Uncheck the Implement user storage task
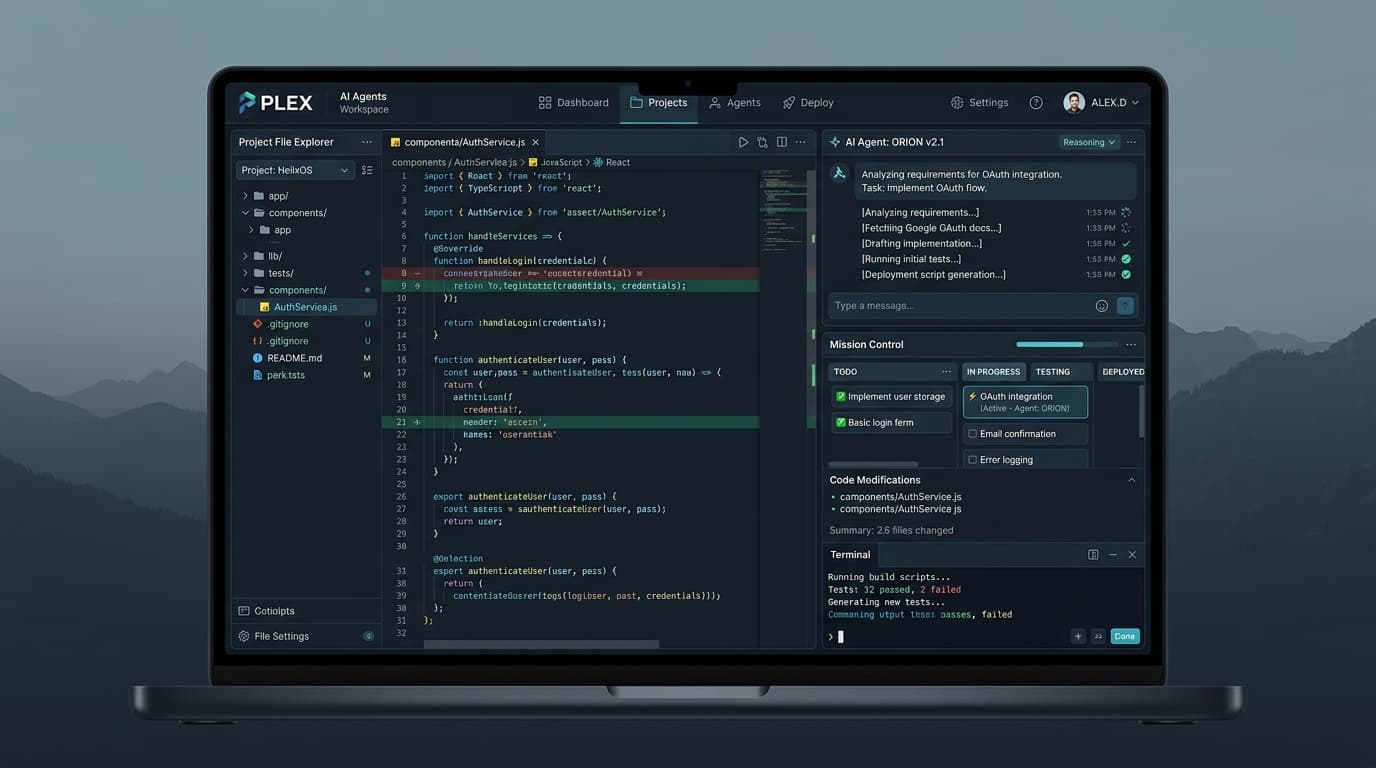The height and width of the screenshot is (768, 1376). click(x=840, y=397)
